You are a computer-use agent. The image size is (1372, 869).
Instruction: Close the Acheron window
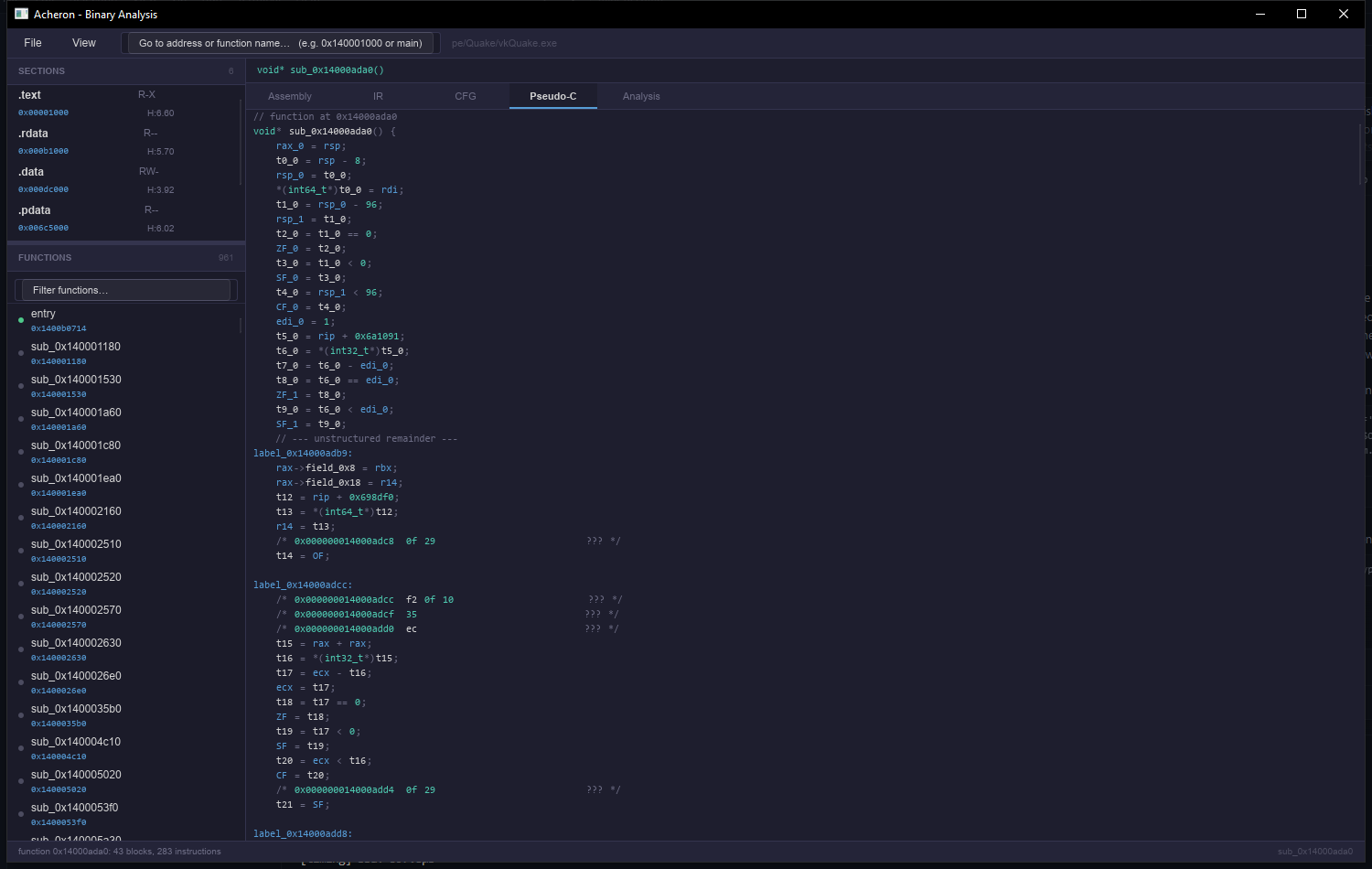tap(1344, 14)
